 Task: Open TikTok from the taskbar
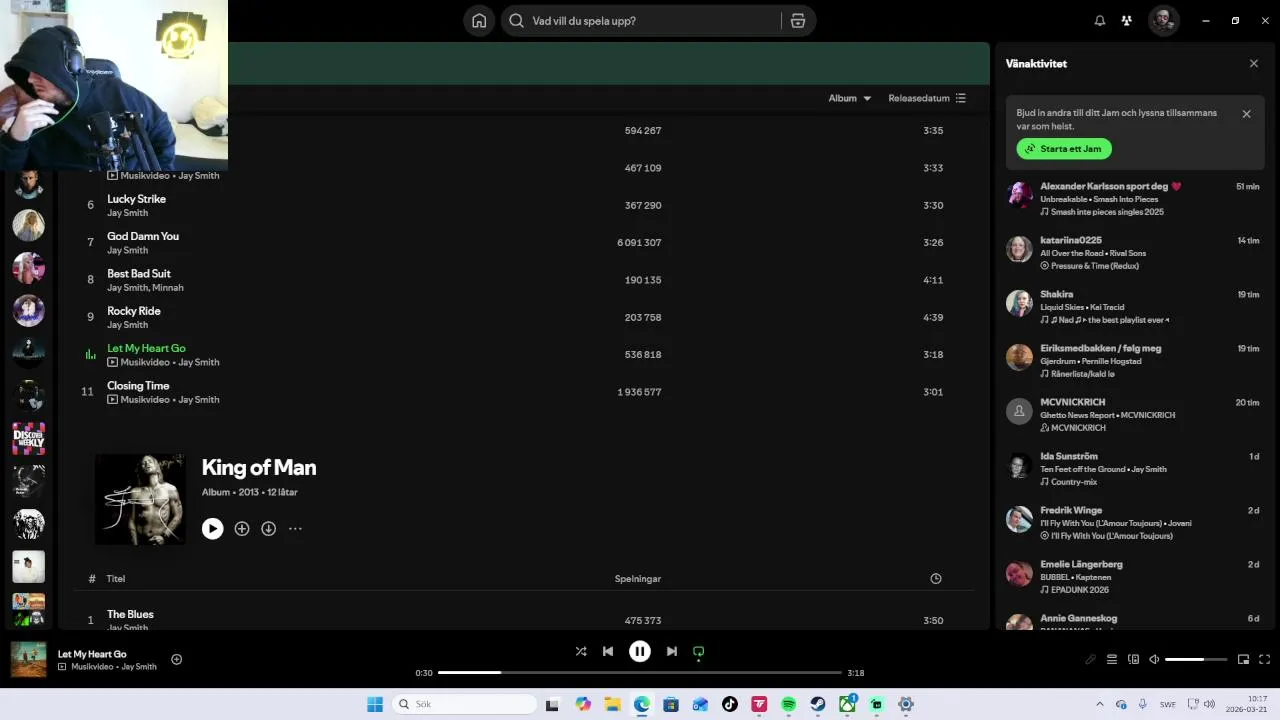(x=730, y=704)
